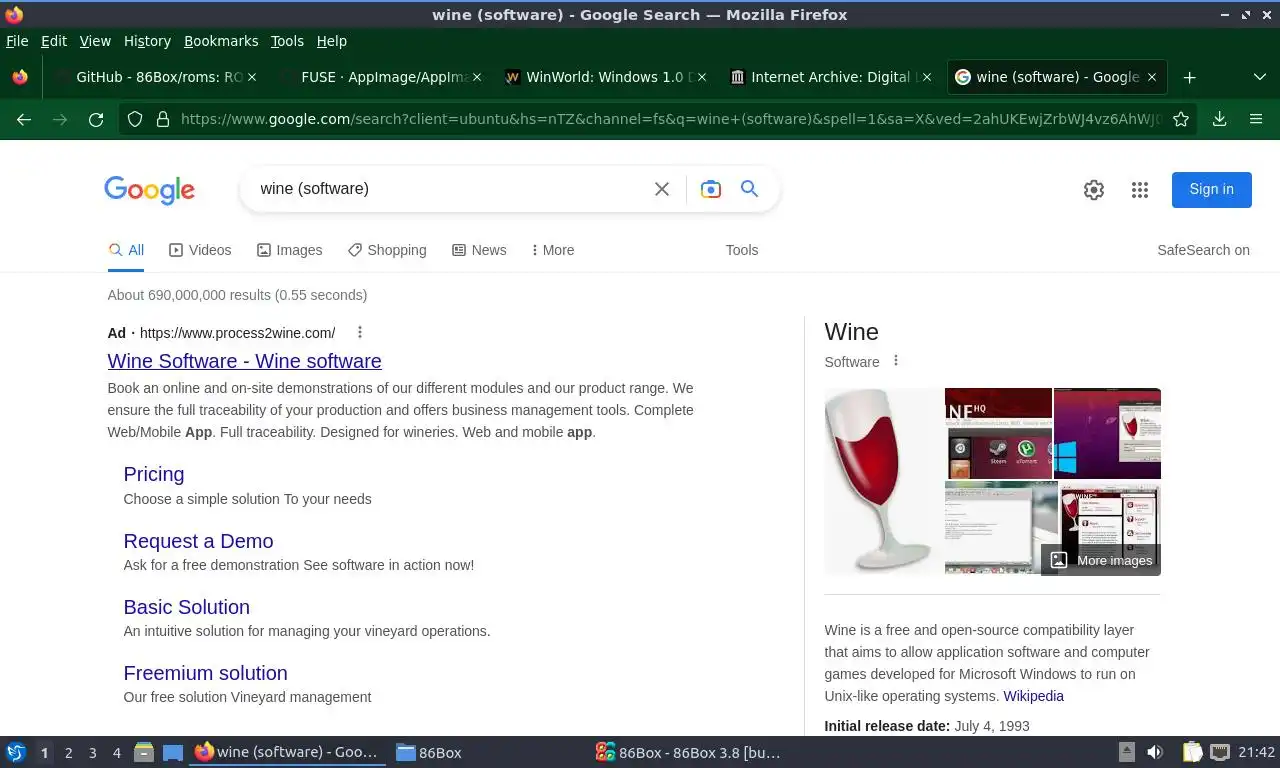Switch to the 86Box 3.8 taskbar window

(x=688, y=752)
